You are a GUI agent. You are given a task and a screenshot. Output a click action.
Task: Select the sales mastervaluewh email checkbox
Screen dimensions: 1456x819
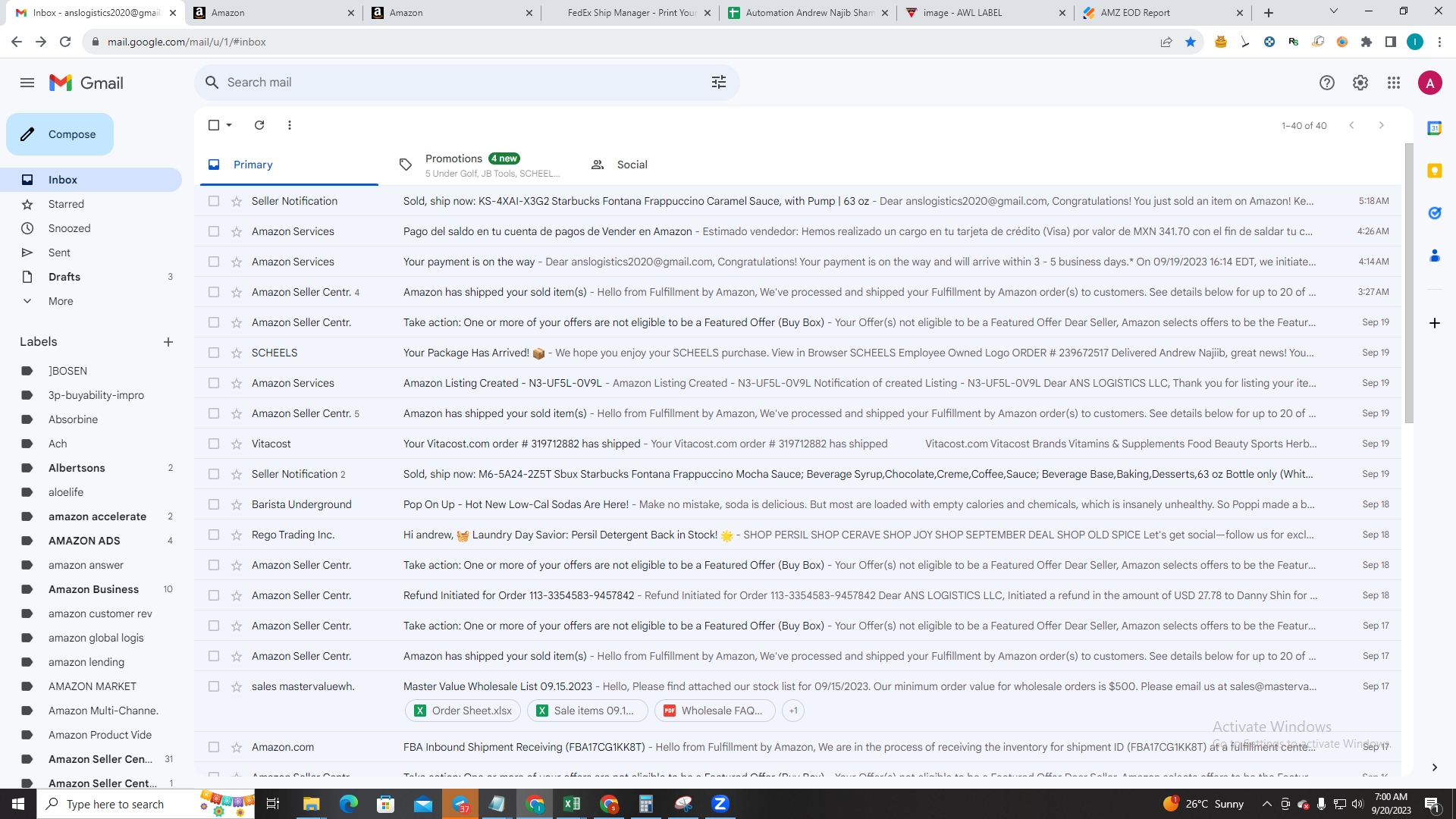click(214, 686)
